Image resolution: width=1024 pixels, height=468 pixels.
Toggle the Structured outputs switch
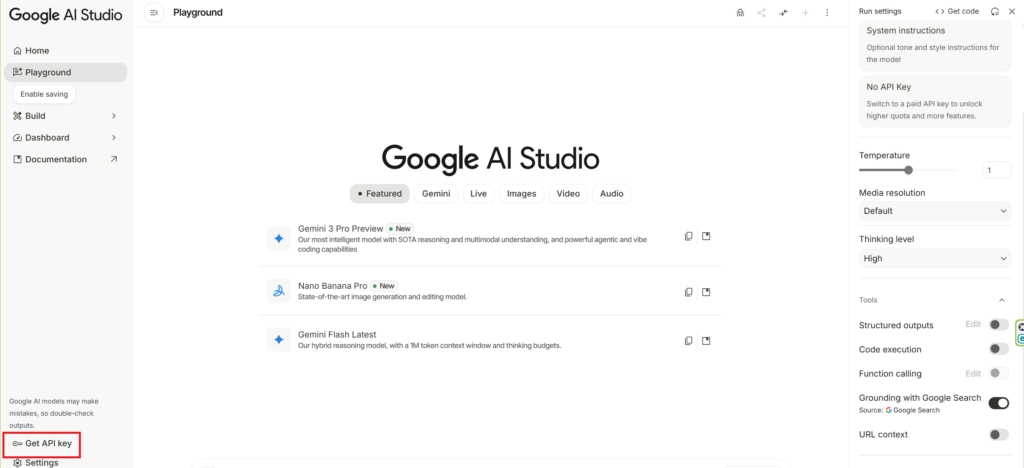(x=998, y=325)
